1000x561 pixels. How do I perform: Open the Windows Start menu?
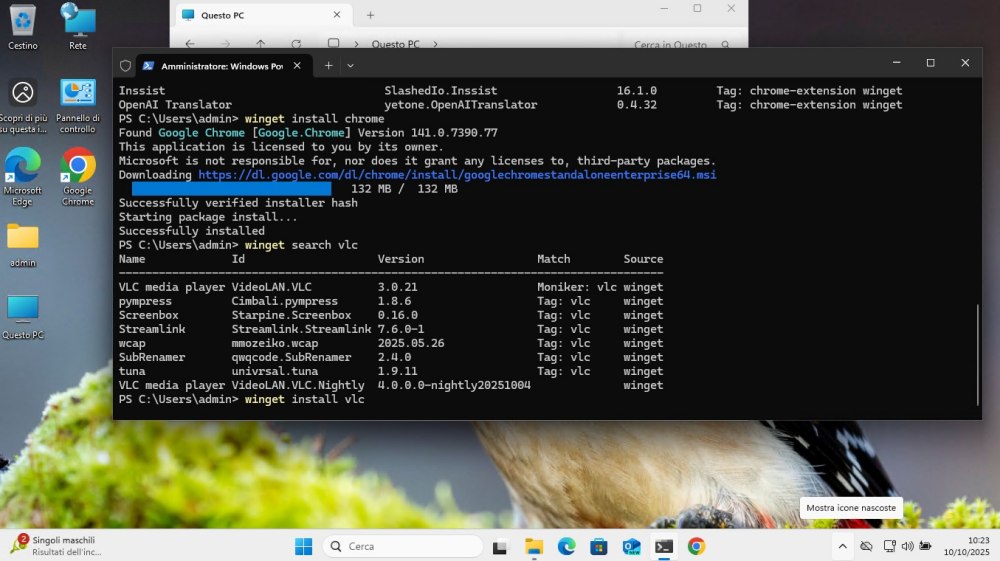(303, 546)
